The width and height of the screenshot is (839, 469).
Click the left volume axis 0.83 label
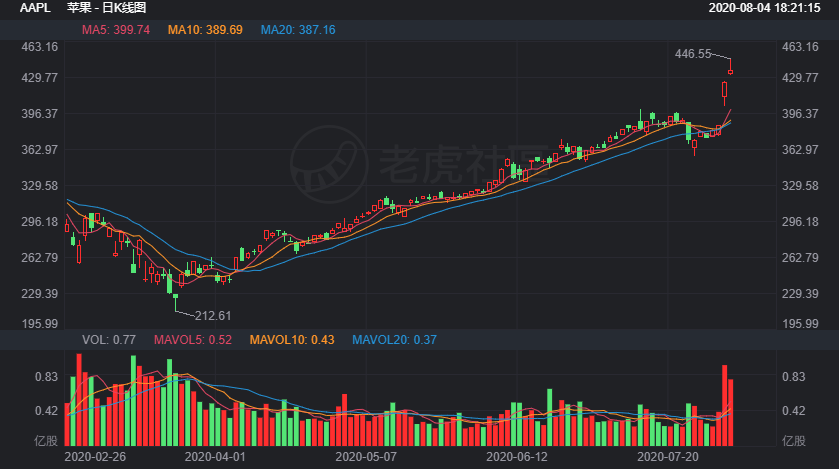coord(47,377)
